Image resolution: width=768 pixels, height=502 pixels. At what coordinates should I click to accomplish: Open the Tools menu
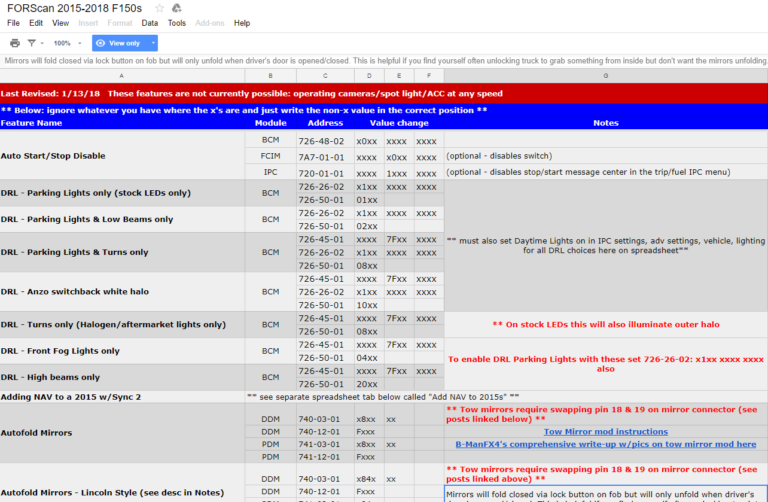click(177, 23)
